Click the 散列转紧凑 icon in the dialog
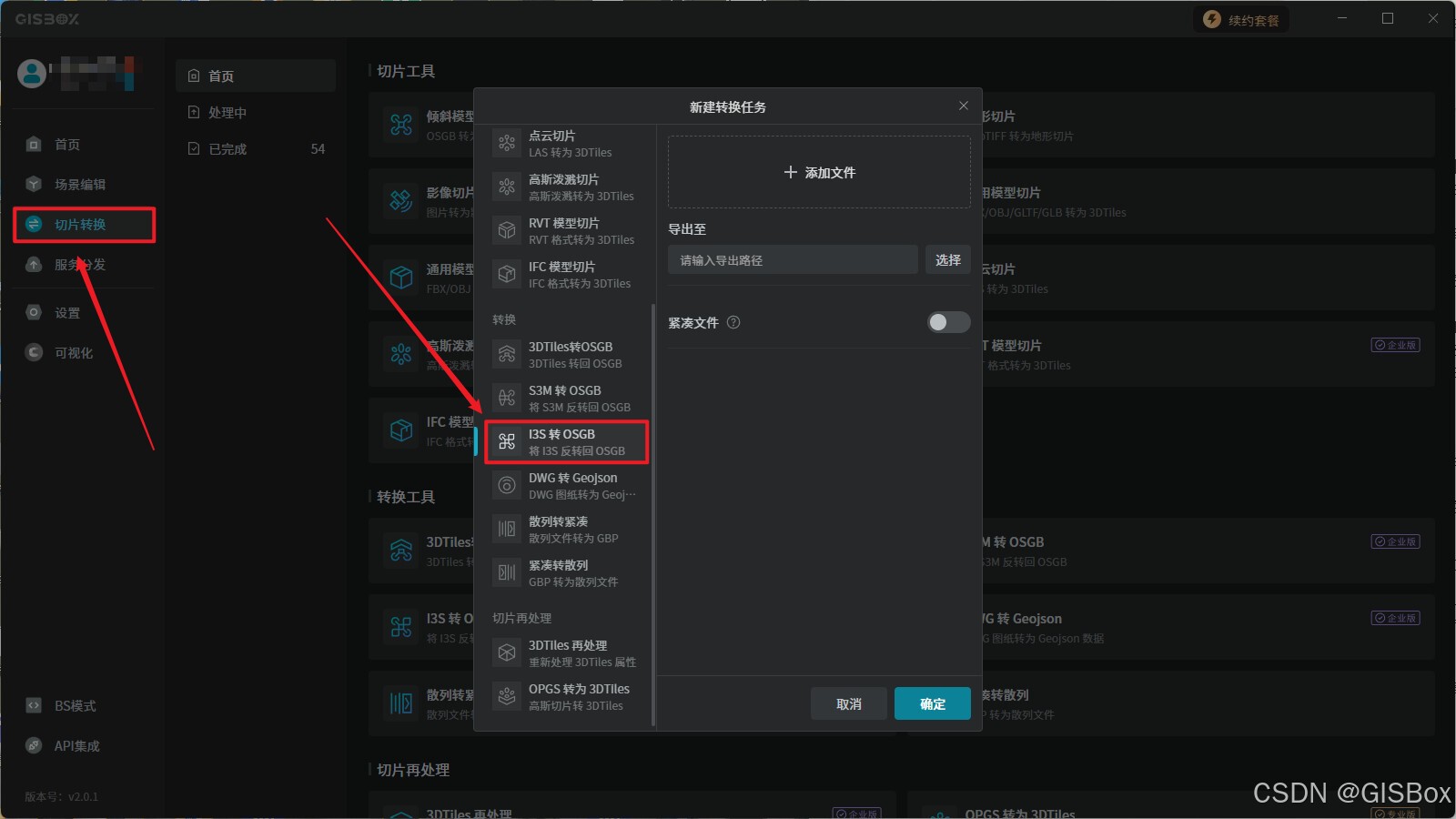The width and height of the screenshot is (1456, 819). (x=507, y=529)
